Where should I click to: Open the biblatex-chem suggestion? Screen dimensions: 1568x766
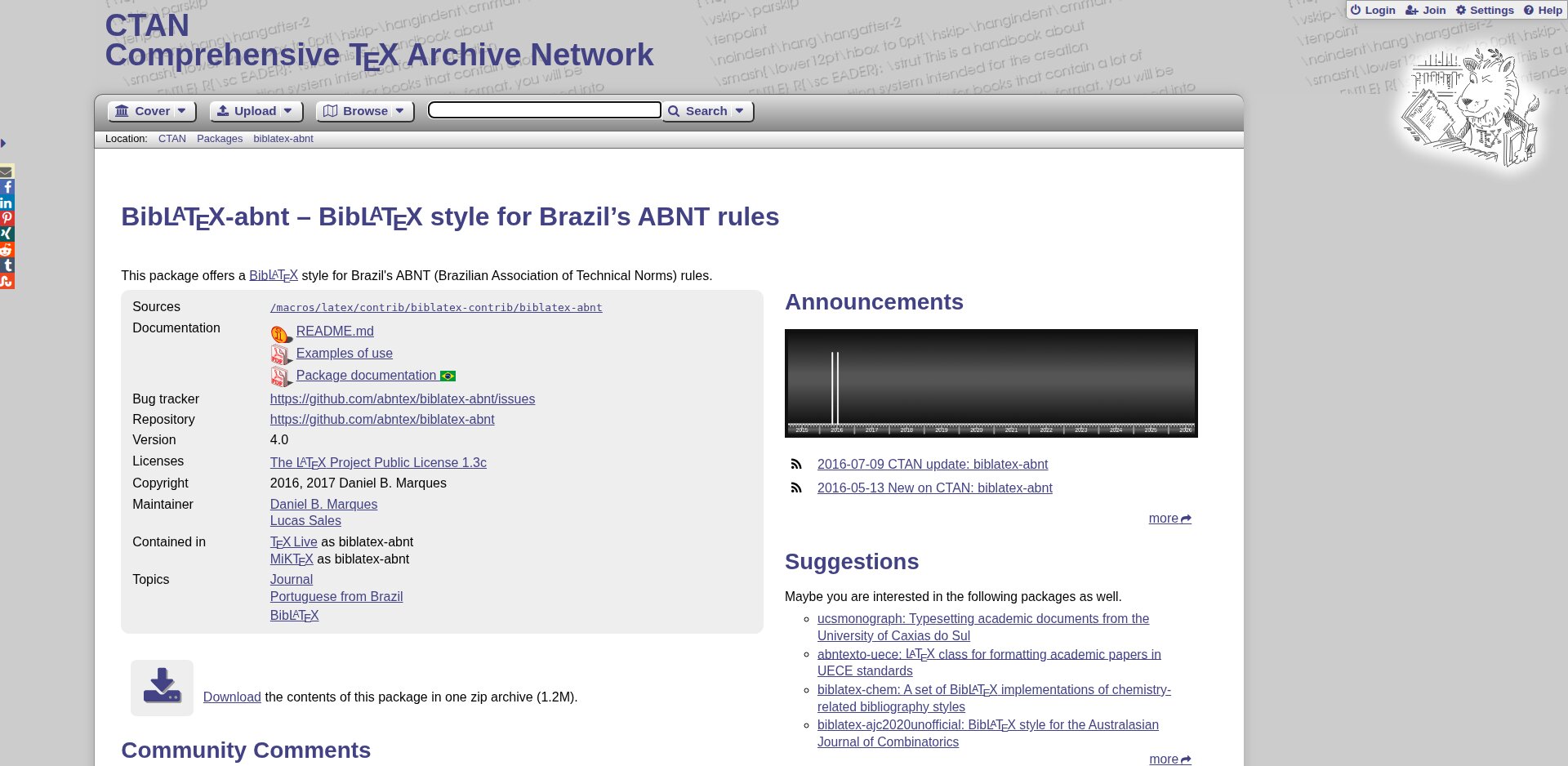(994, 698)
